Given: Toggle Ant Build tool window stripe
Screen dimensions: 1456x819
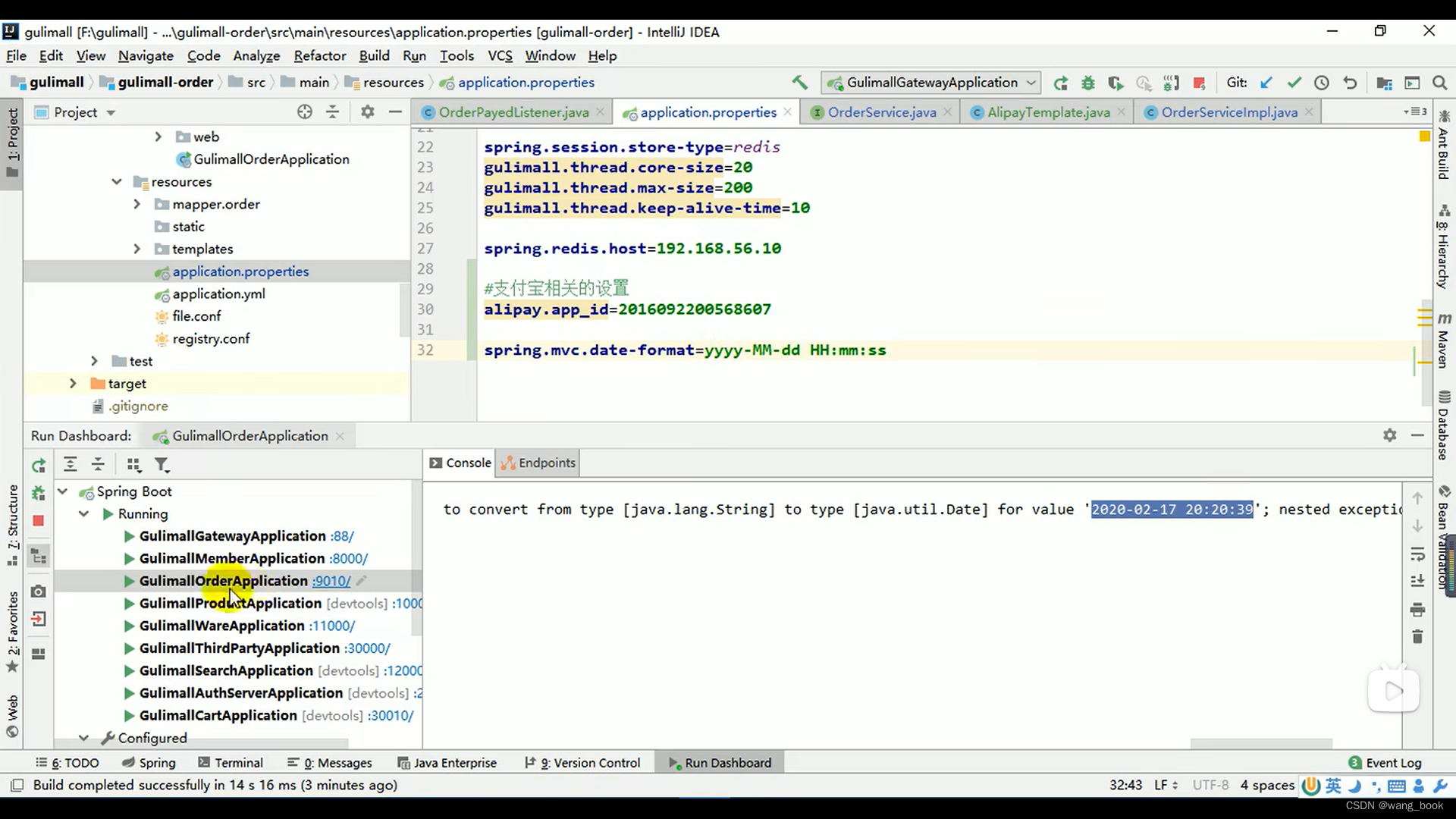Looking at the screenshot, I should pyautogui.click(x=1444, y=145).
